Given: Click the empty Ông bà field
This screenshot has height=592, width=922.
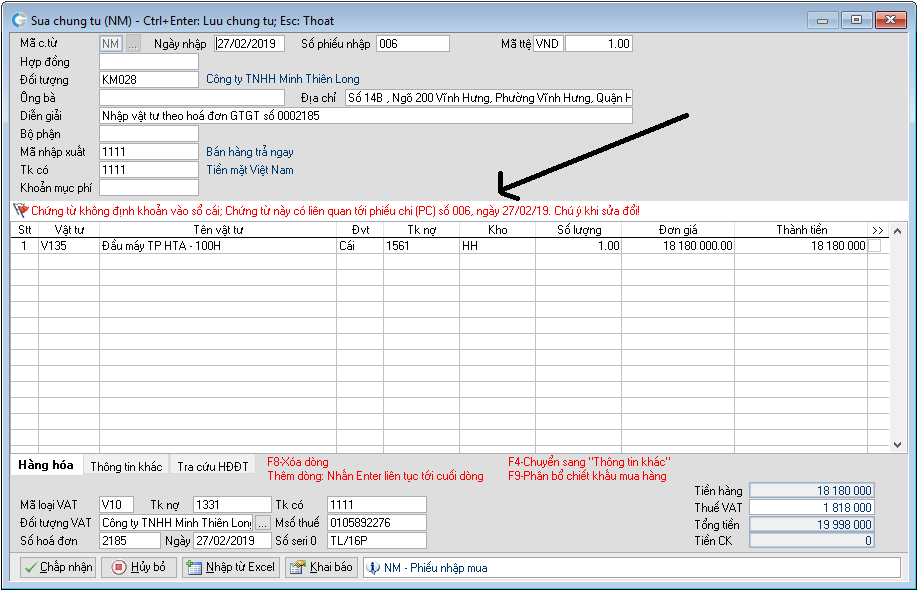Looking at the screenshot, I should point(192,98).
